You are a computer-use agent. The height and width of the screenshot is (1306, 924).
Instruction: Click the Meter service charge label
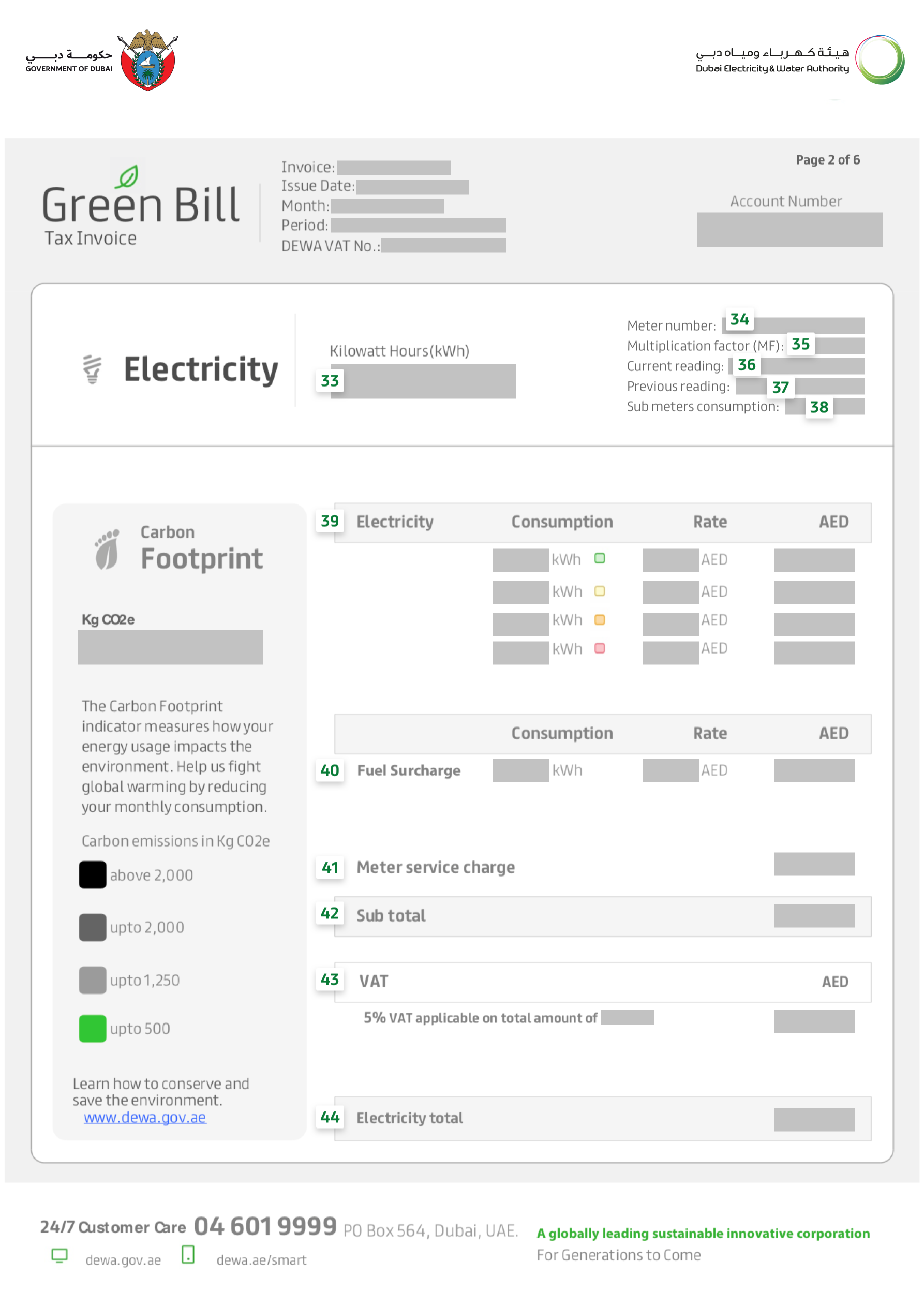[x=435, y=867]
